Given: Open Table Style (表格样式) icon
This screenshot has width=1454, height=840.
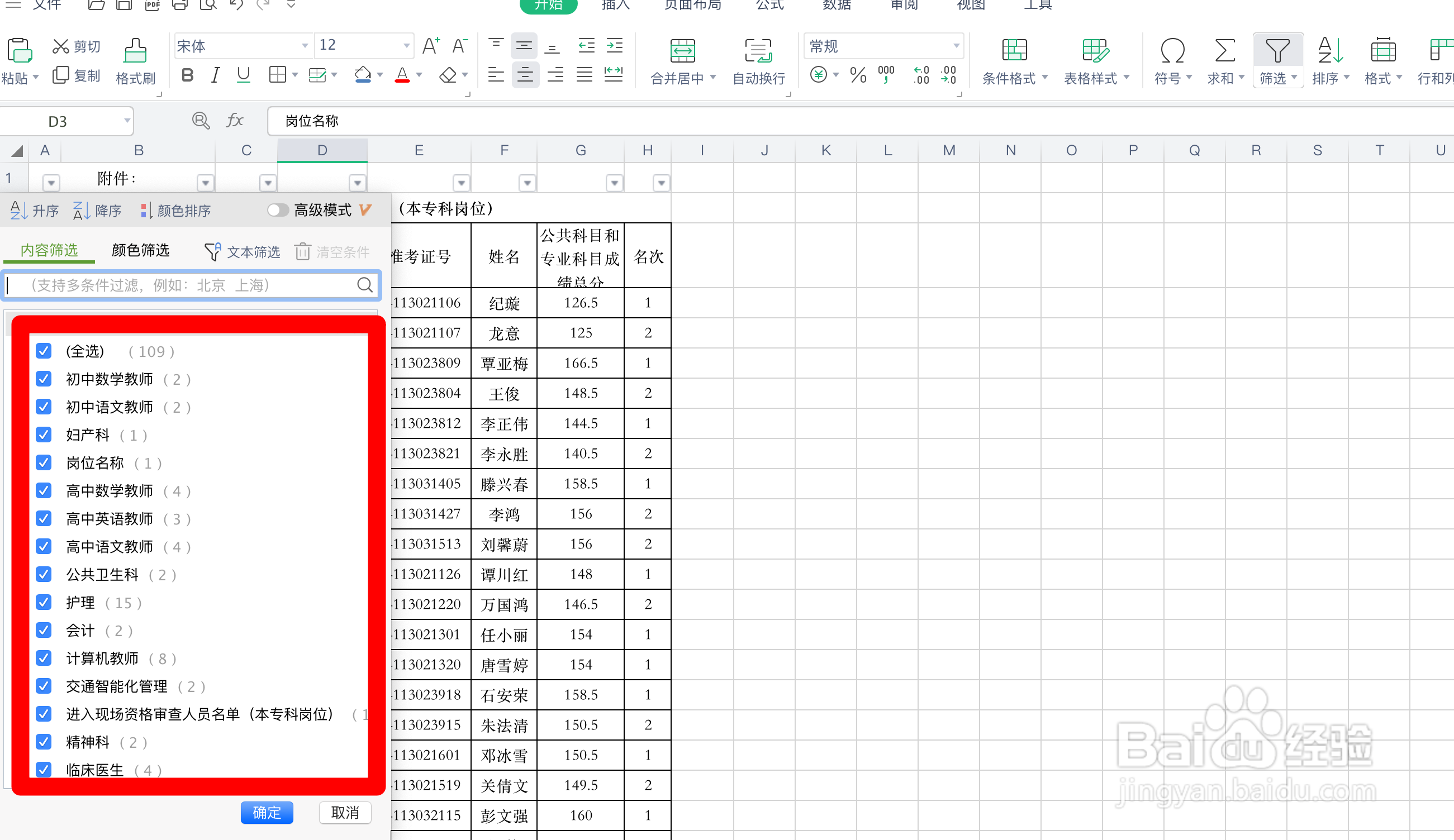Looking at the screenshot, I should click(x=1095, y=50).
